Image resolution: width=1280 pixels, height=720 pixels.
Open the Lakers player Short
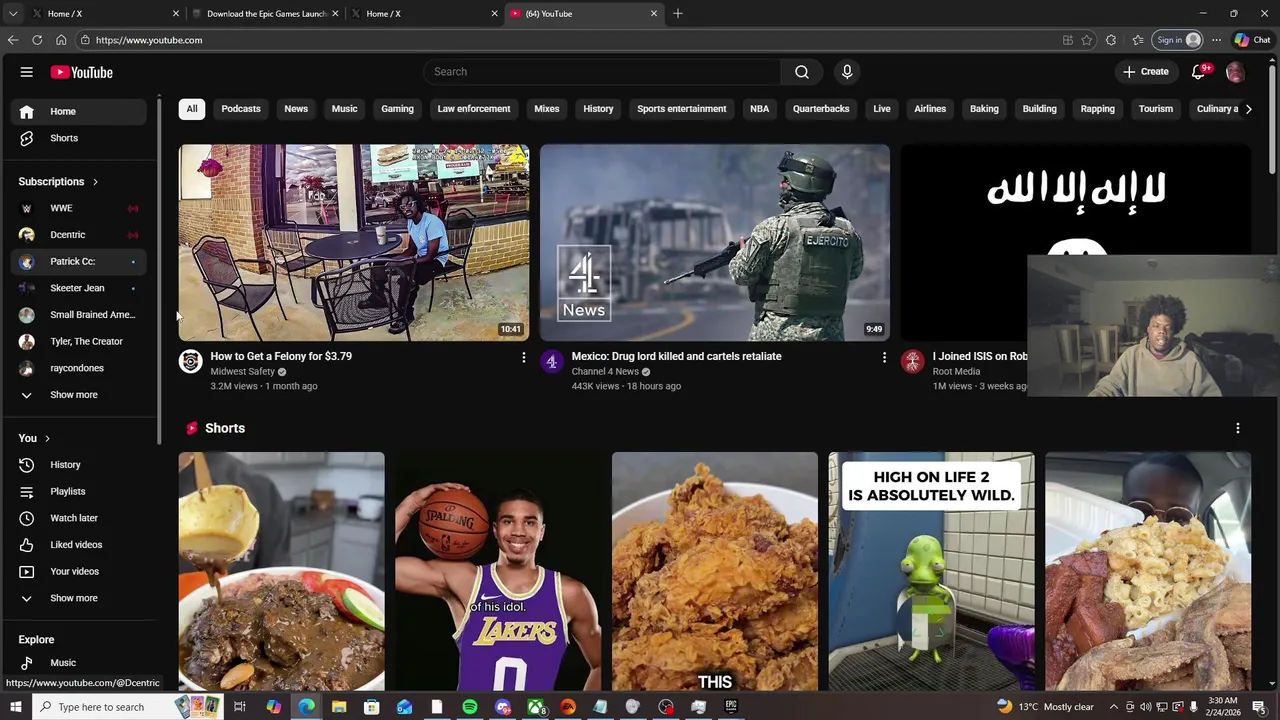coord(498,571)
